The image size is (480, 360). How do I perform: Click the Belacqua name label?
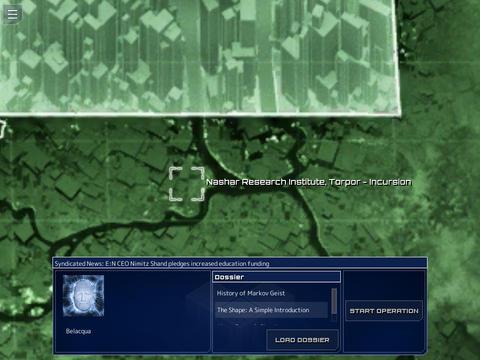pos(78,331)
